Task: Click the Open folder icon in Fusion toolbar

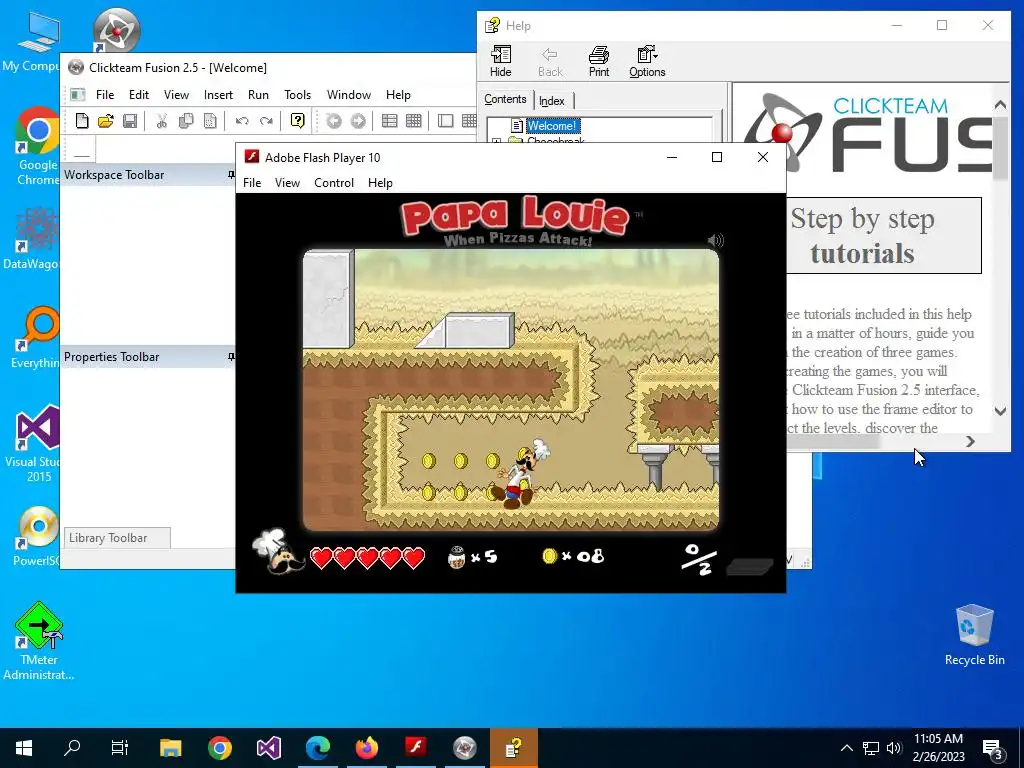Action: (106, 121)
